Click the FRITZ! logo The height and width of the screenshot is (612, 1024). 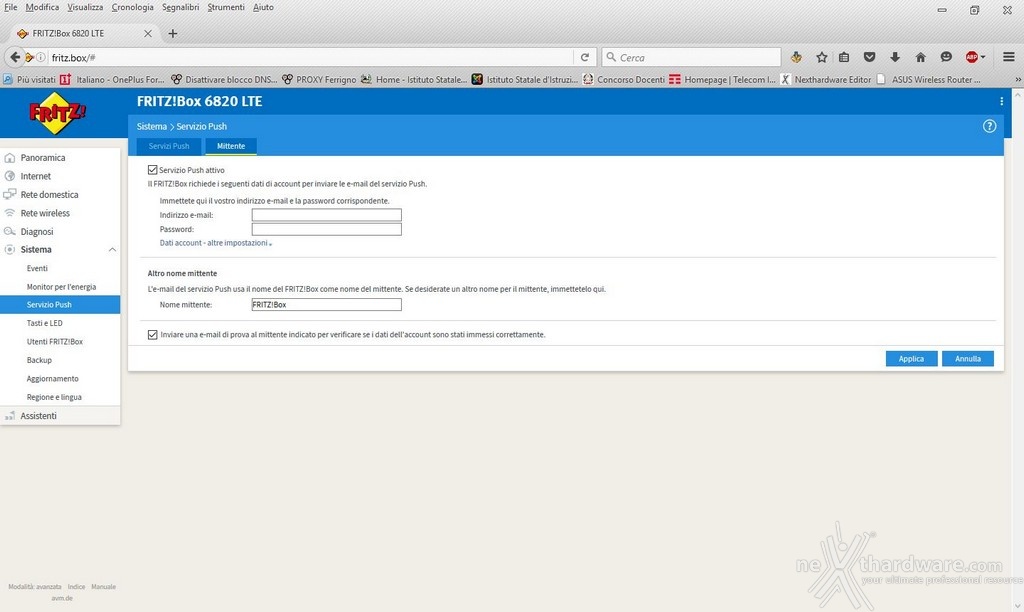tap(57, 113)
